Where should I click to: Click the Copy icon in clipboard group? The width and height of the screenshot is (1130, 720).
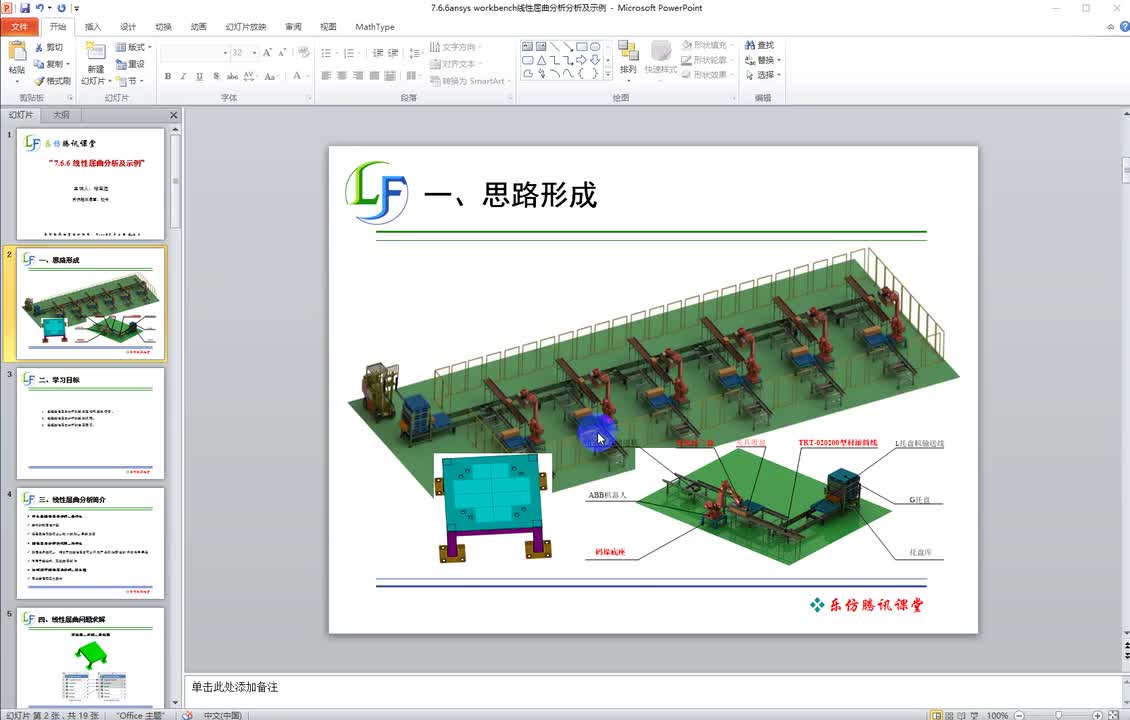39,64
